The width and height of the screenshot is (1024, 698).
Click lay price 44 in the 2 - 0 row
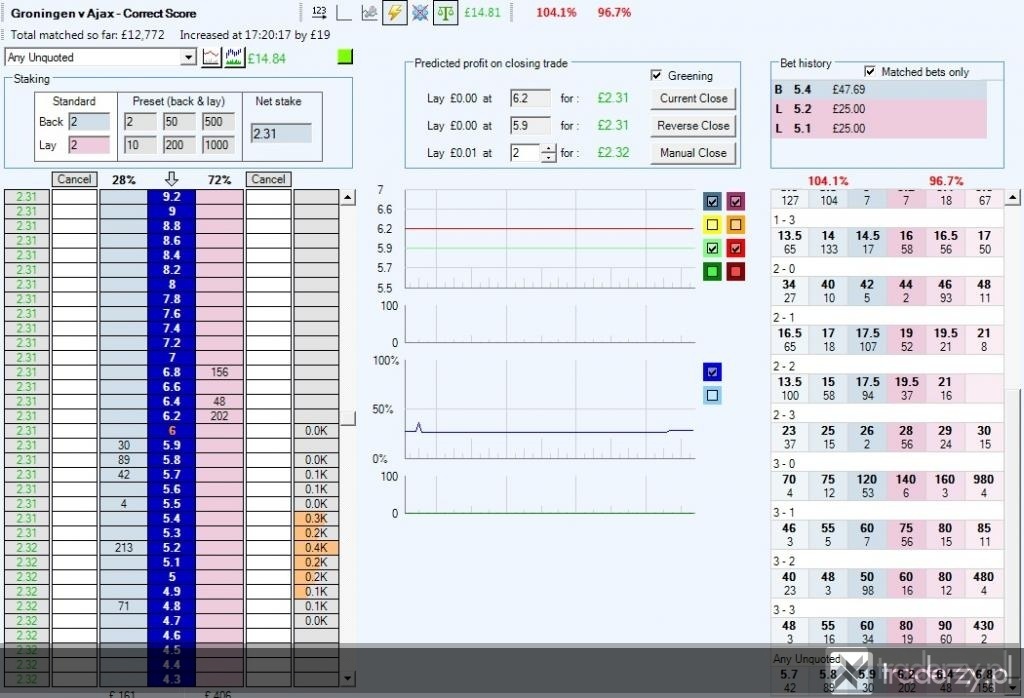906,291
